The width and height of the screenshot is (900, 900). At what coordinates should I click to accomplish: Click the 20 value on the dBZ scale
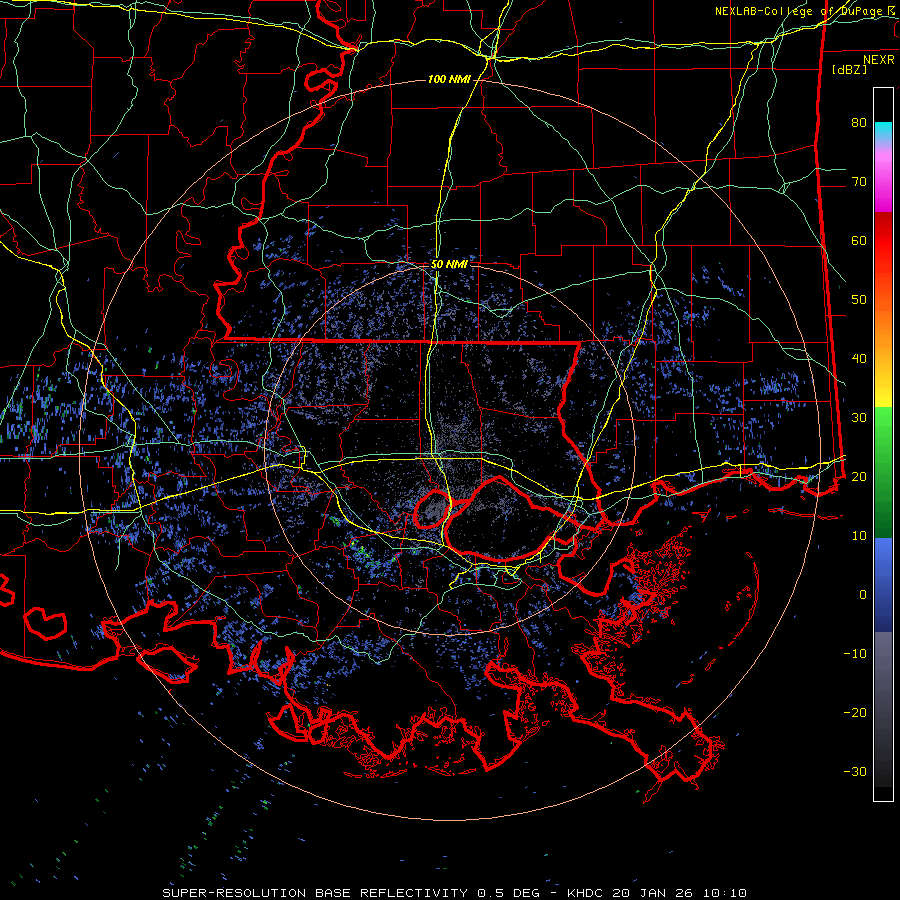859,476
